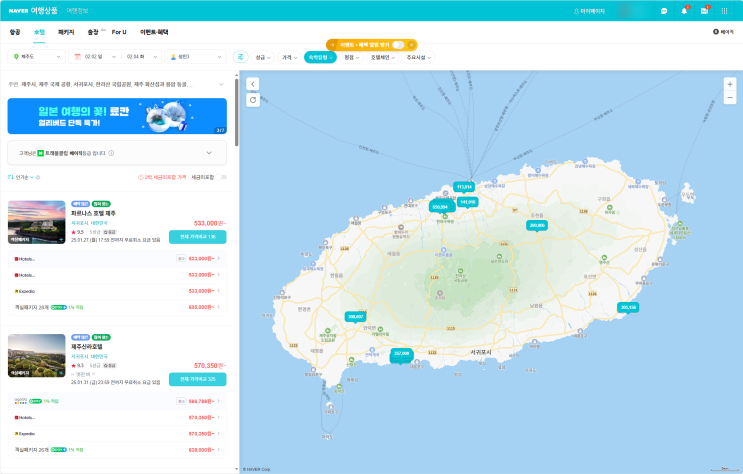
Task: Open the 파르나스 호텔 제주 hotel title
Action: coord(93,213)
